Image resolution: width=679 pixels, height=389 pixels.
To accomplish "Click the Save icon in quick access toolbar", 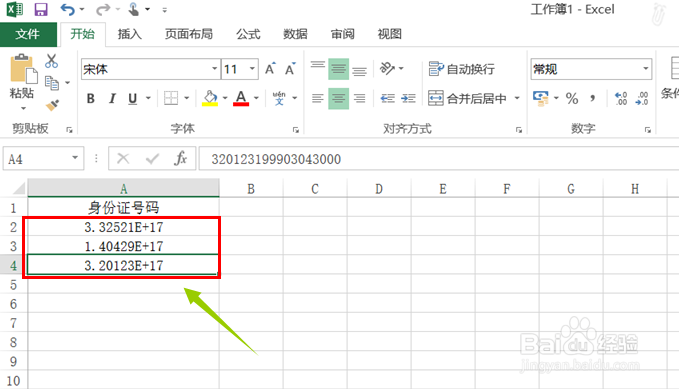I will coord(41,9).
